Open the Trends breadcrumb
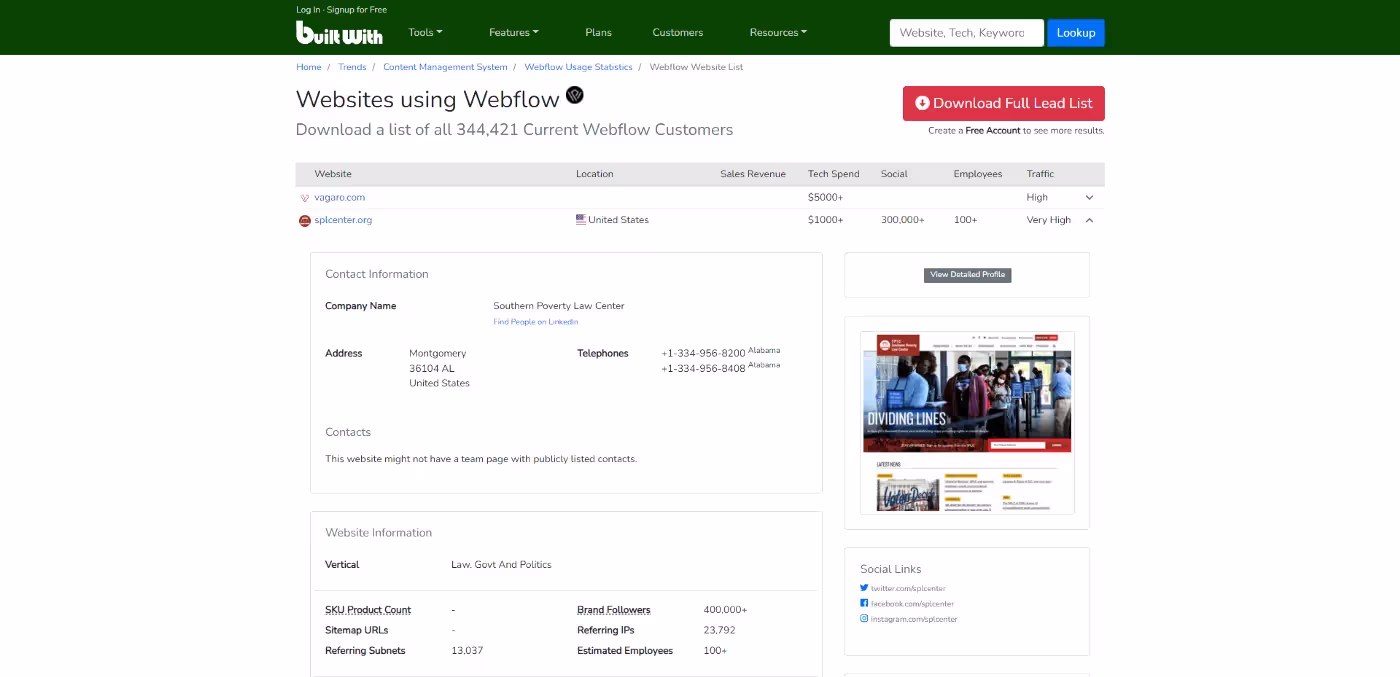The width and height of the screenshot is (1400, 677). click(352, 67)
